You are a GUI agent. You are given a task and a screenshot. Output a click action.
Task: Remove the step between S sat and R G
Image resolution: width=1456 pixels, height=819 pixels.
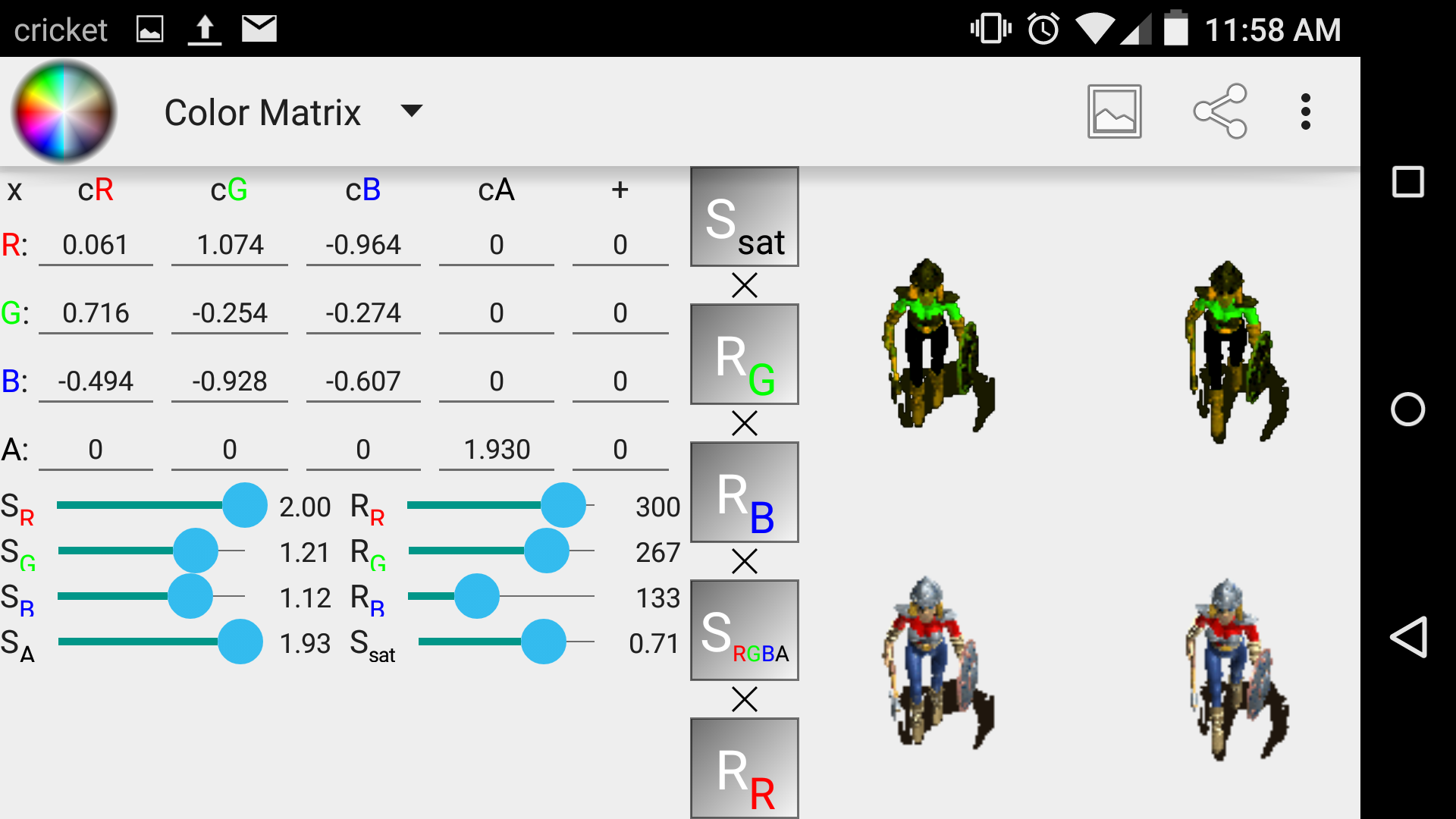tap(745, 286)
